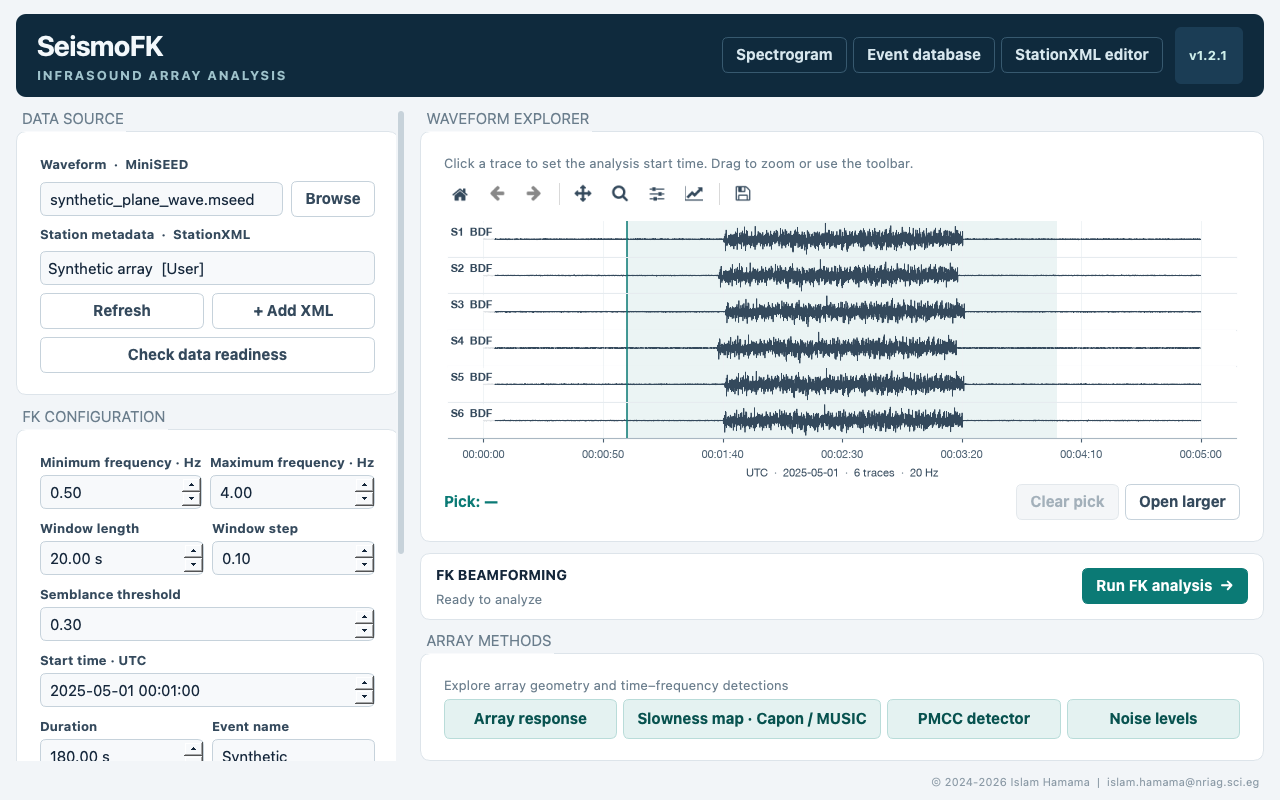1280x800 pixels.
Task: Click the left panel vertical scrollbar
Action: coord(401,332)
